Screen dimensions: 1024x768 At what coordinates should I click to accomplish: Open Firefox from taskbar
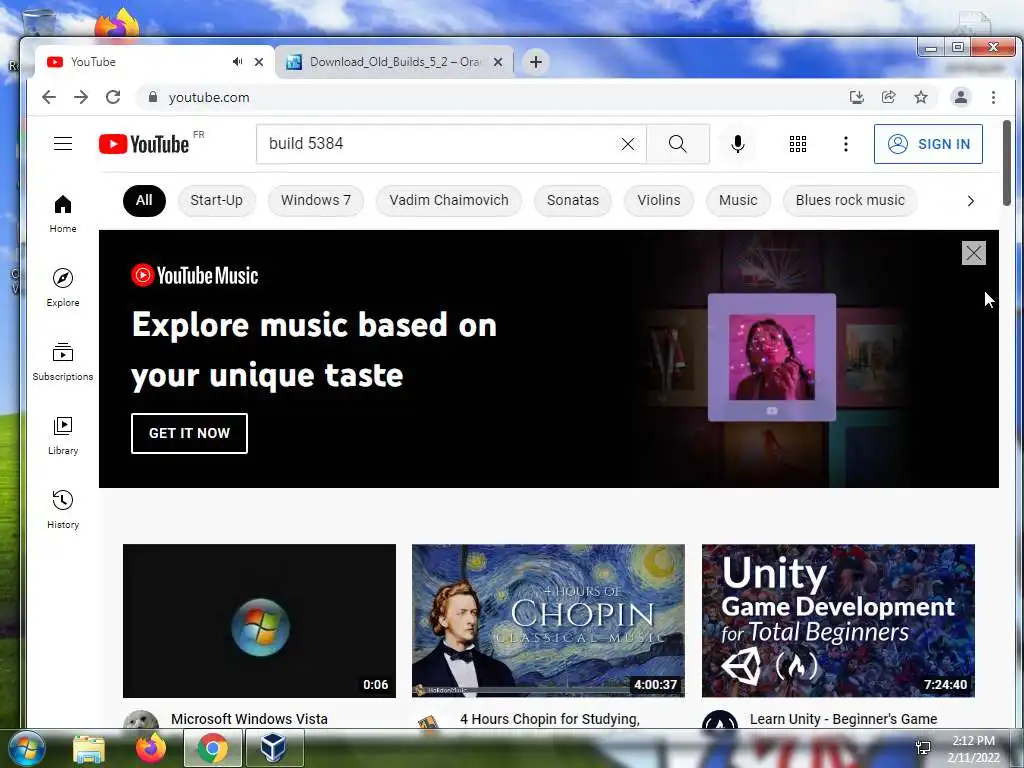coord(150,749)
